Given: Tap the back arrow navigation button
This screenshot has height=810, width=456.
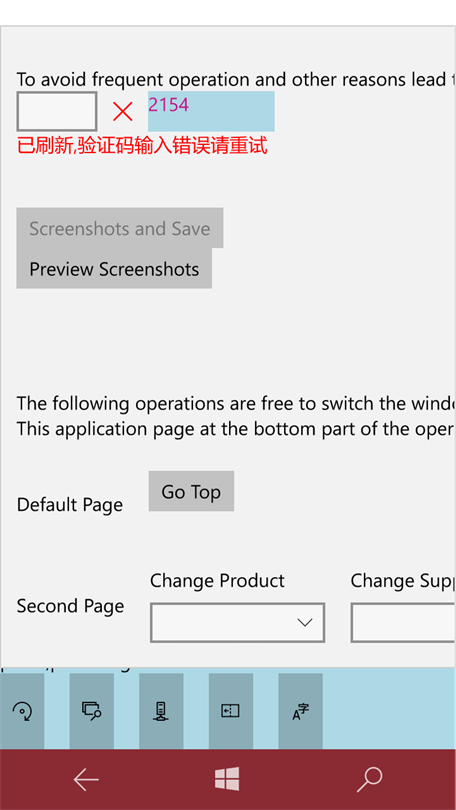Looking at the screenshot, I should tap(86, 780).
